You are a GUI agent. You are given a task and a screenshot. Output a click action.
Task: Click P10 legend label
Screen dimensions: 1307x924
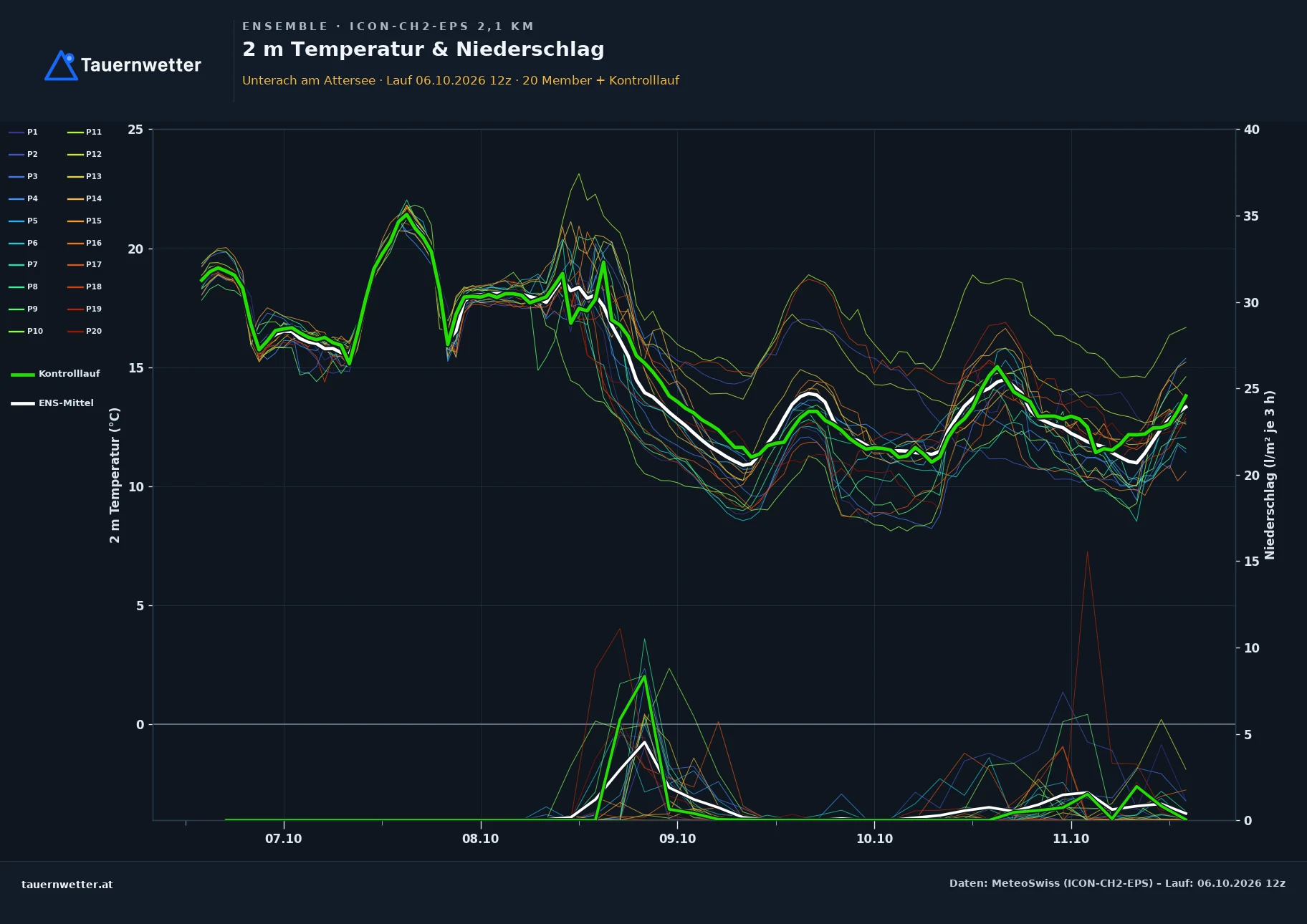(x=35, y=331)
